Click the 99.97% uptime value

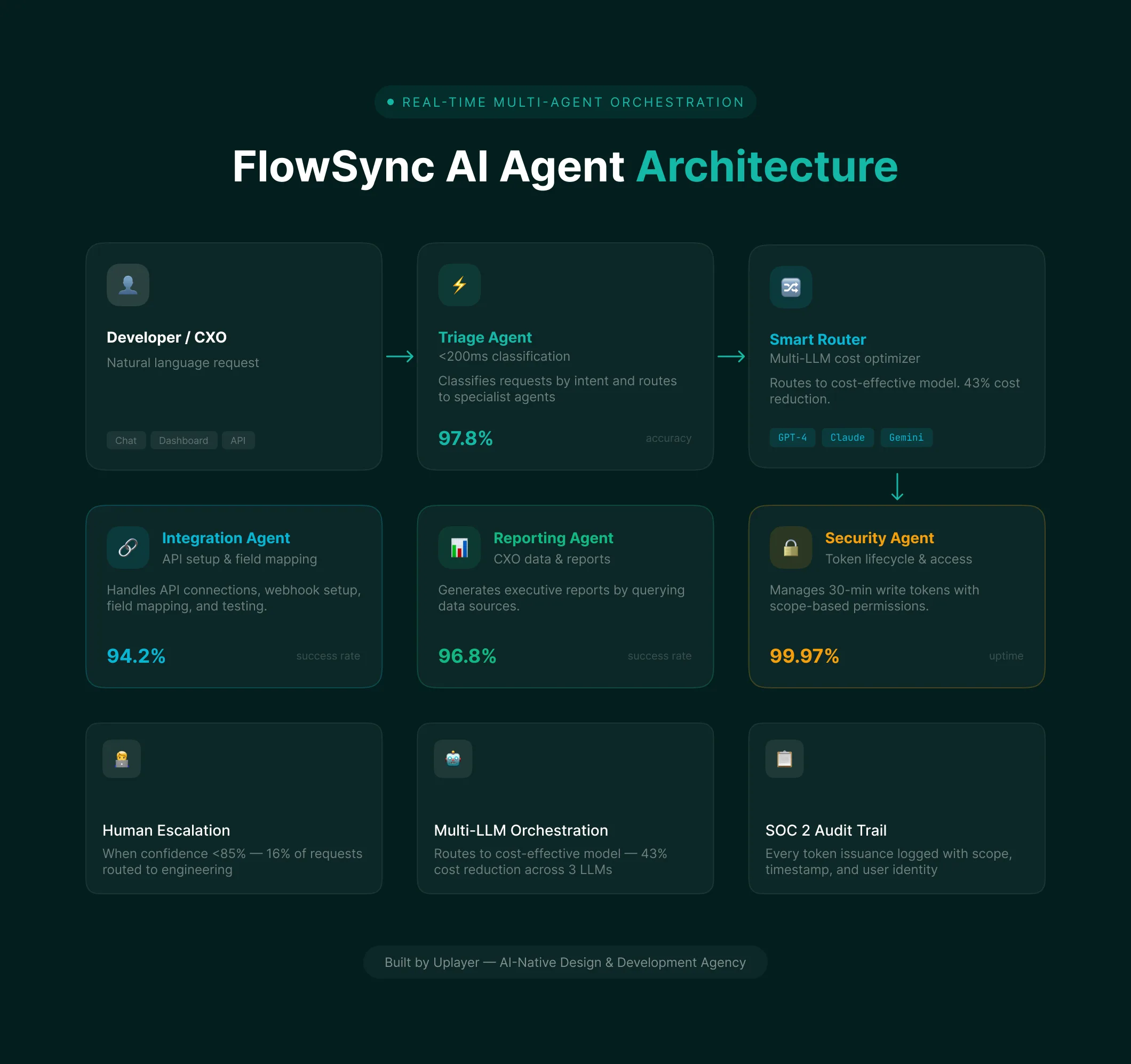[804, 656]
